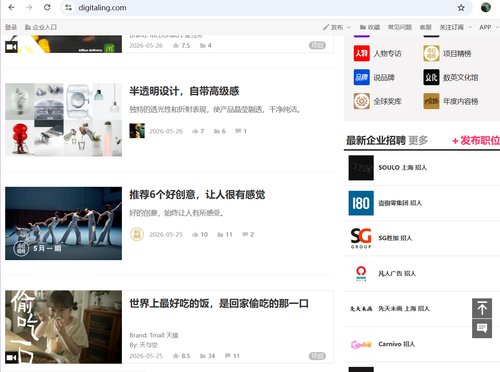The width and height of the screenshot is (500, 372).
Task: Open the 凡人广告 招人 listing
Action: 397,273
